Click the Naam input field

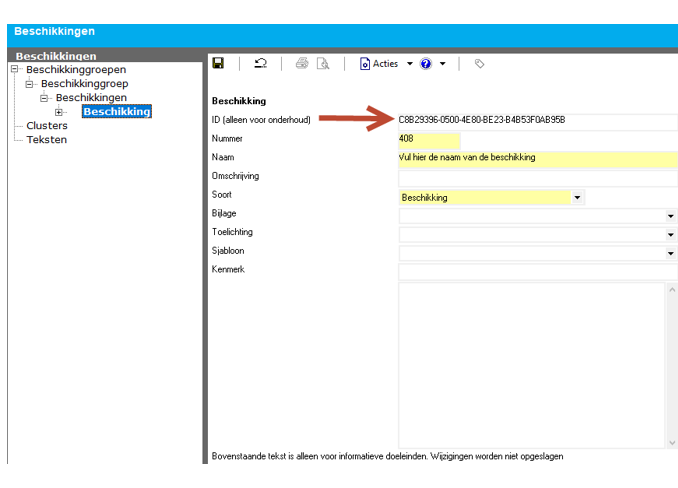(537, 158)
